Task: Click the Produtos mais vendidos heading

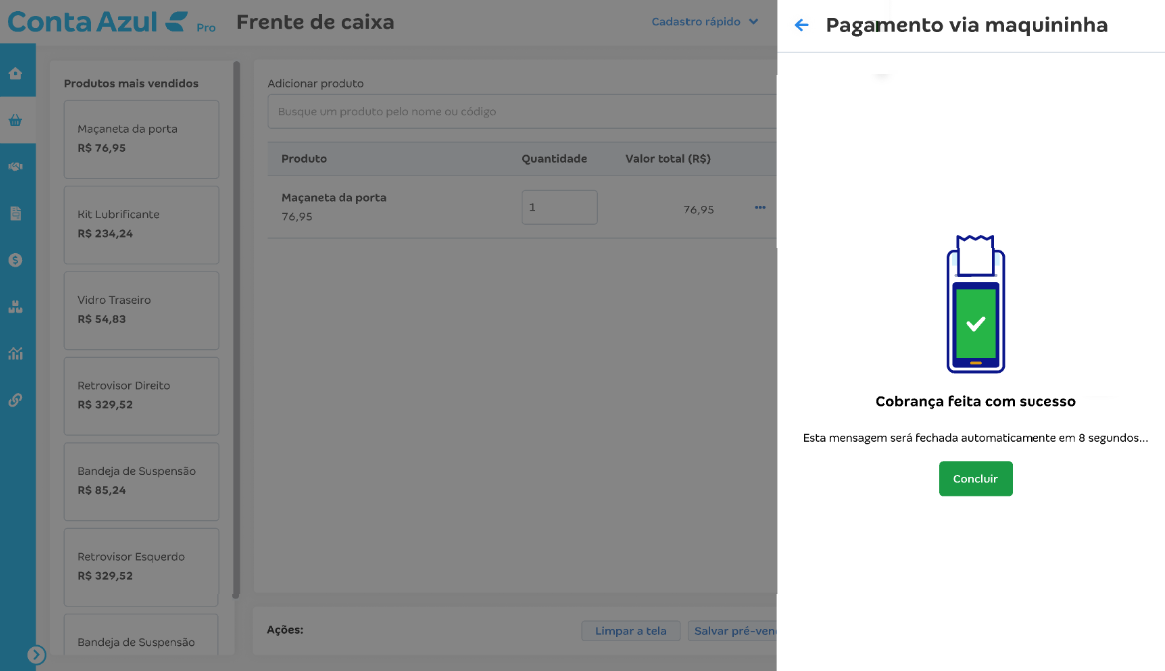Action: (x=132, y=83)
